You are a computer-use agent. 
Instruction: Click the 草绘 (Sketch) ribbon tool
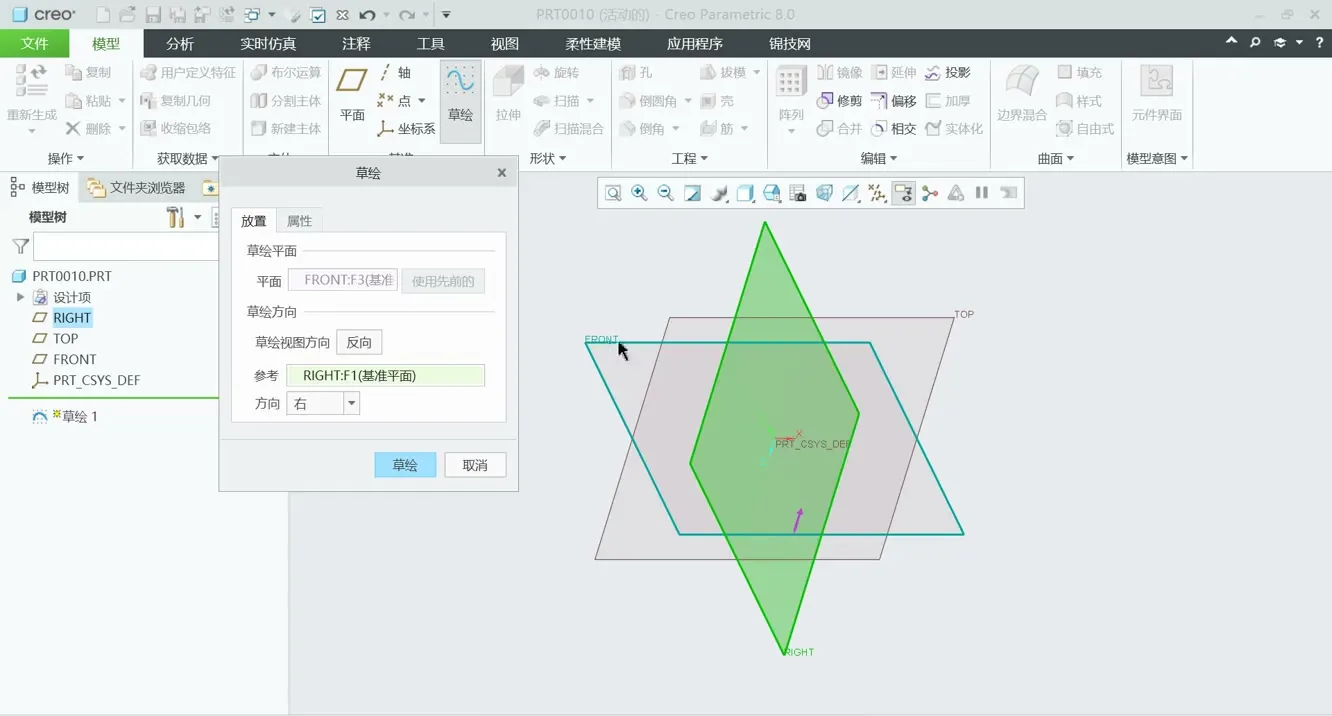click(460, 95)
